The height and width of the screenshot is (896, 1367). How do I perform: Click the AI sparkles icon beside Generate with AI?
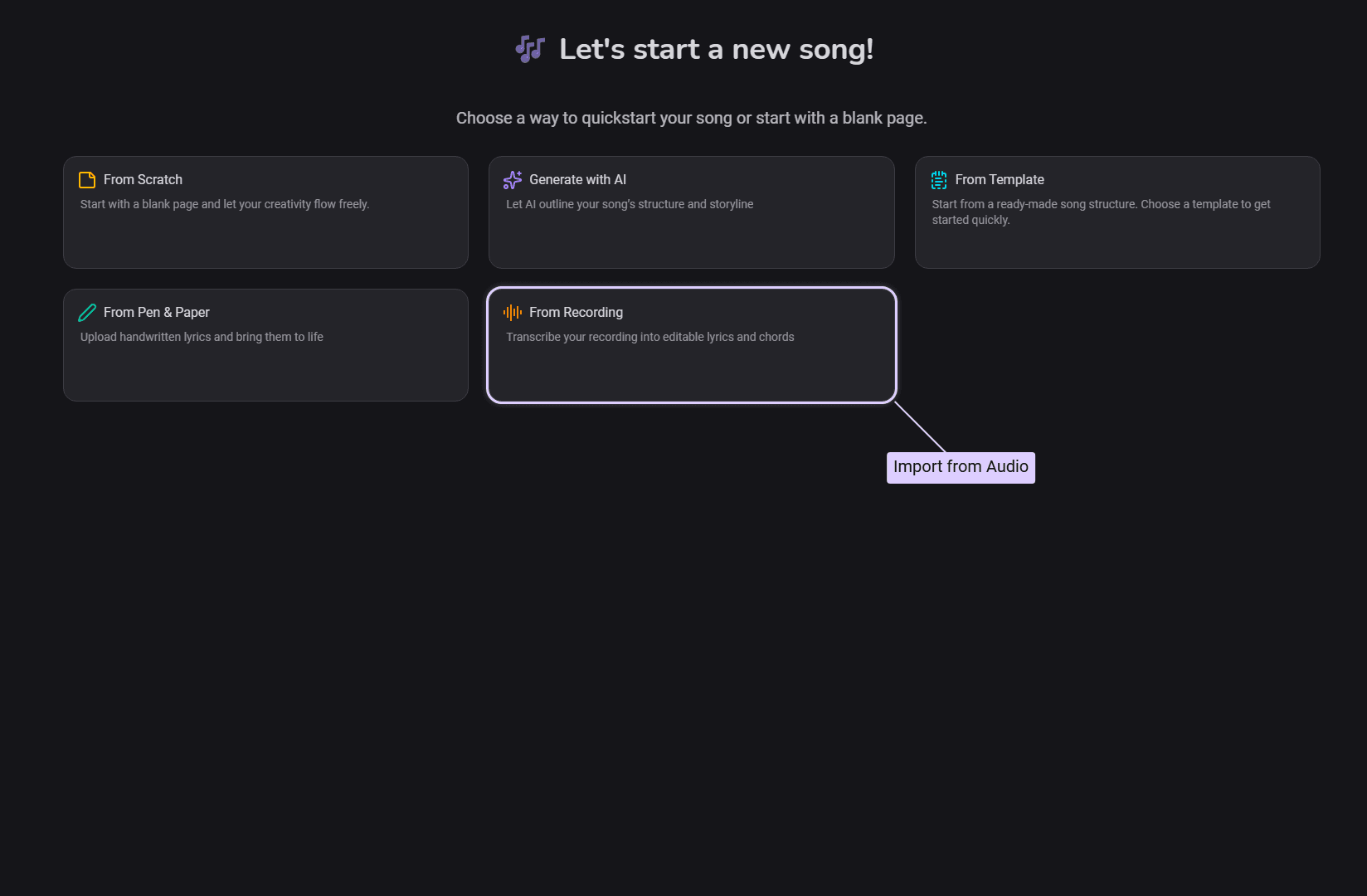512,179
